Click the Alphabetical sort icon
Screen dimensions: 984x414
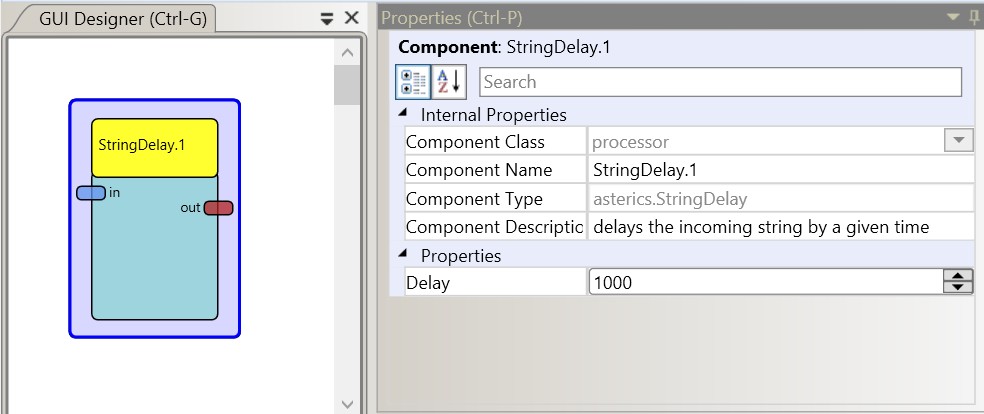pyautogui.click(x=448, y=82)
